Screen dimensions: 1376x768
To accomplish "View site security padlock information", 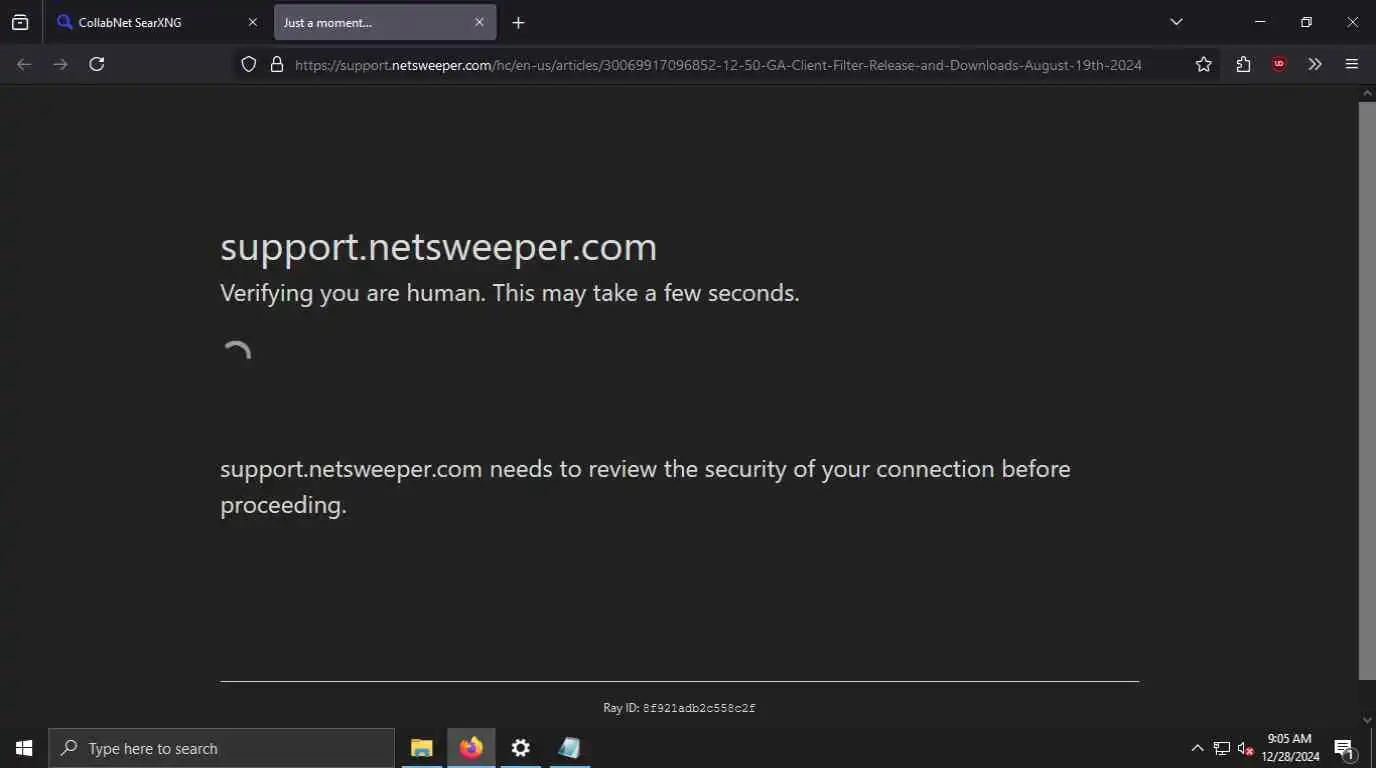I will click(277, 64).
